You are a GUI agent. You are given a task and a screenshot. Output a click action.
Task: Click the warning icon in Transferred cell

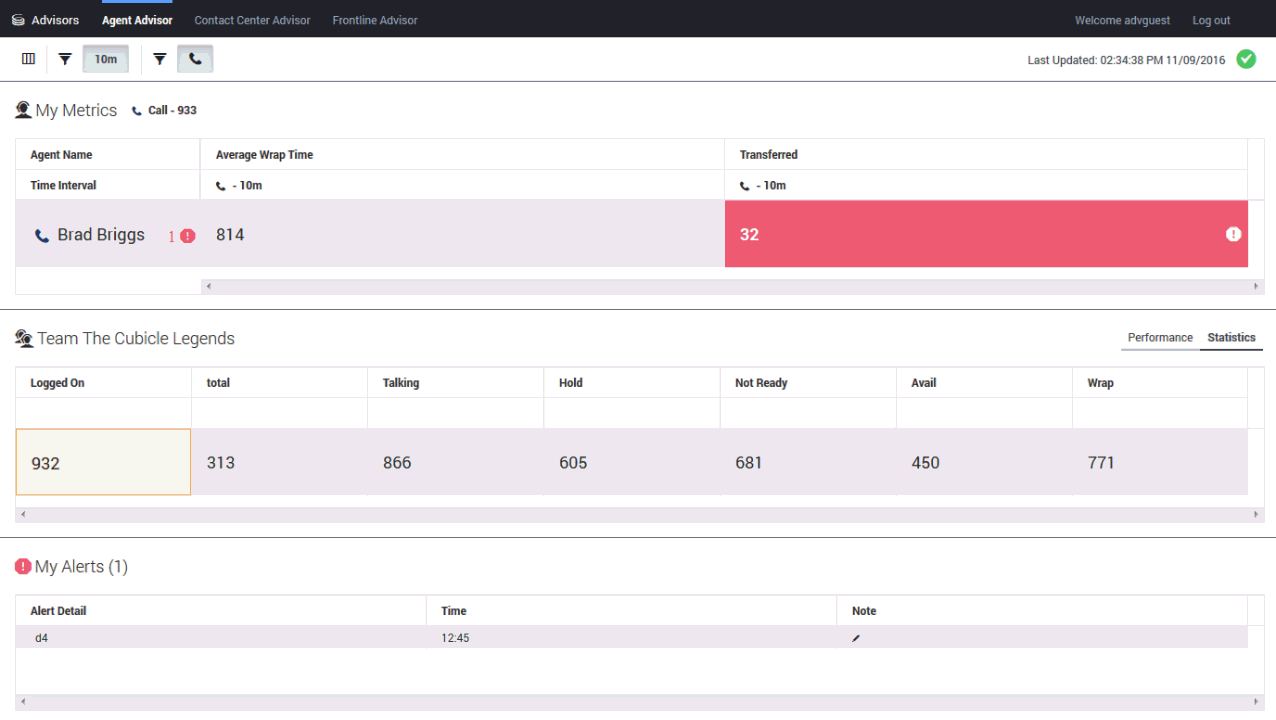coord(1233,234)
